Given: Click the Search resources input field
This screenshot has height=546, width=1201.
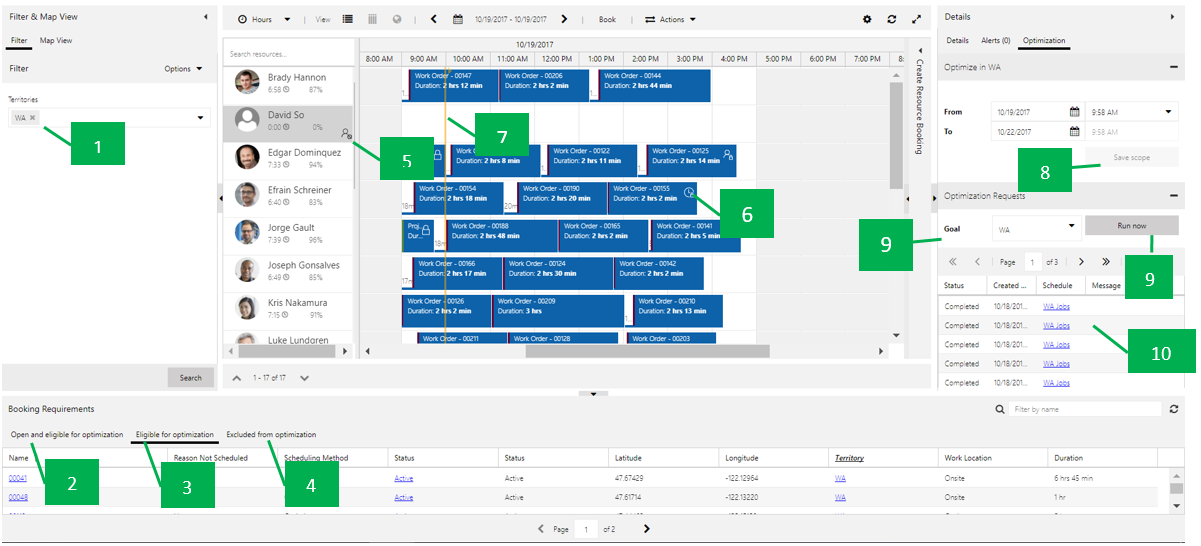Looking at the screenshot, I should [288, 54].
